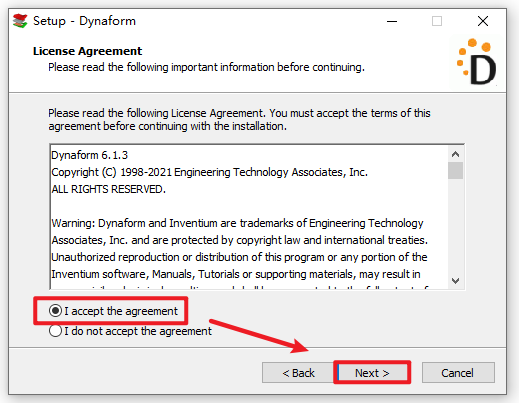Image resolution: width=519 pixels, height=403 pixels.
Task: Click the orange-dotted Dynaform D logo
Action: pos(477,62)
